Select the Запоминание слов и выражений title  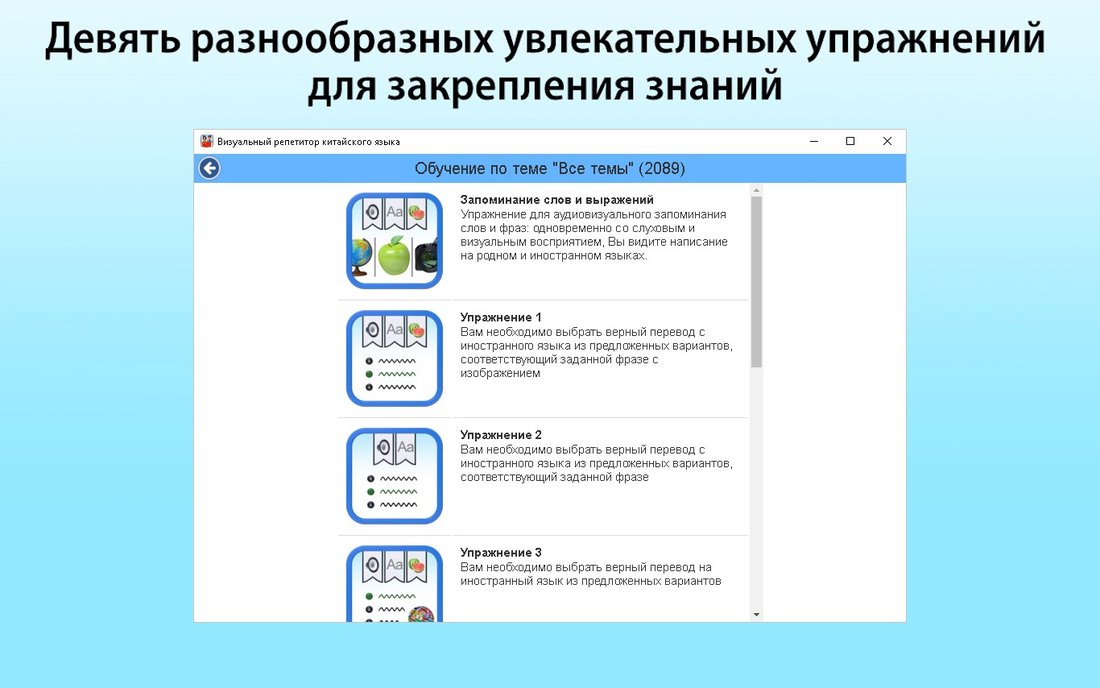click(557, 200)
